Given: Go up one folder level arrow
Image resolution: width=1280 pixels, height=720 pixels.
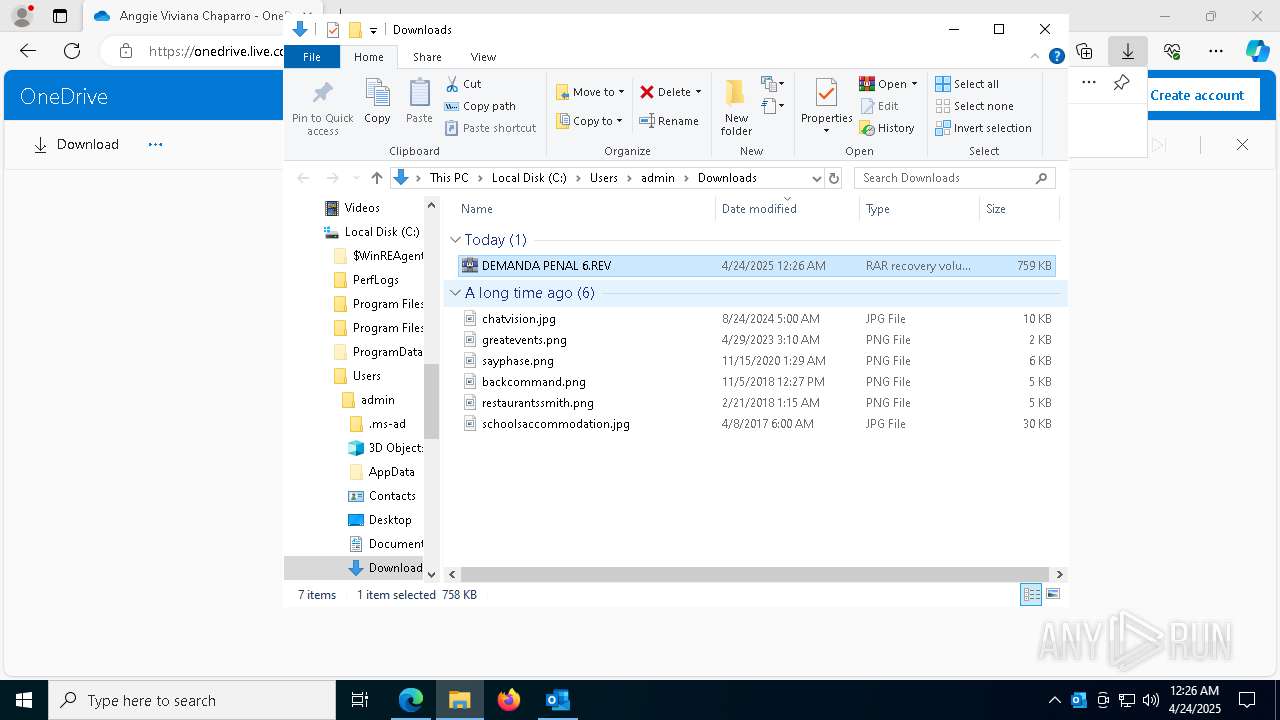Looking at the screenshot, I should [x=376, y=178].
